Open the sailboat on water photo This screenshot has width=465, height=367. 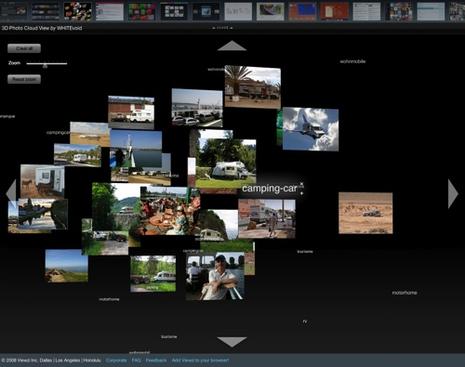[136, 149]
